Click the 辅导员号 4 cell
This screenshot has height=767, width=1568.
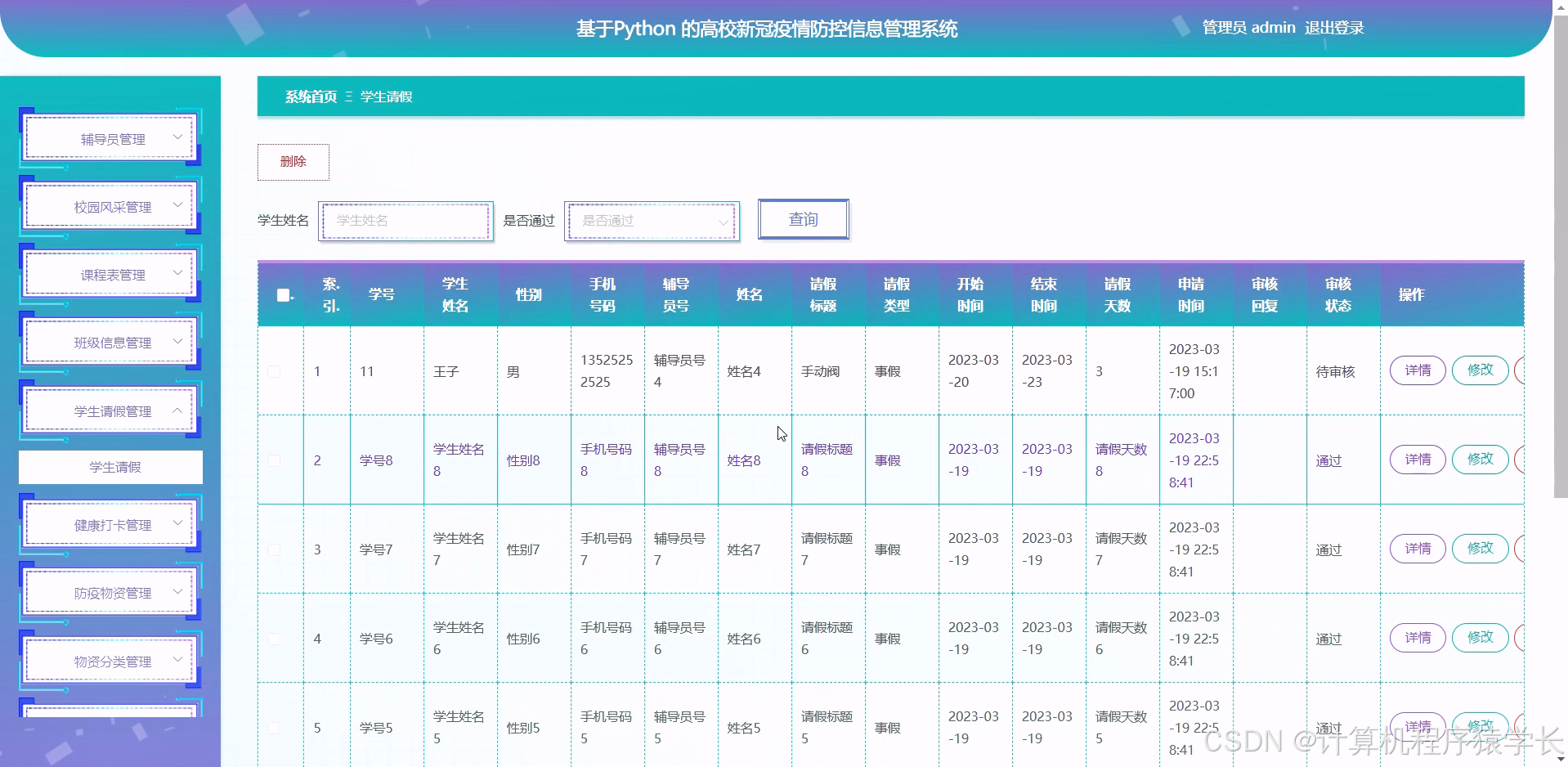679,371
